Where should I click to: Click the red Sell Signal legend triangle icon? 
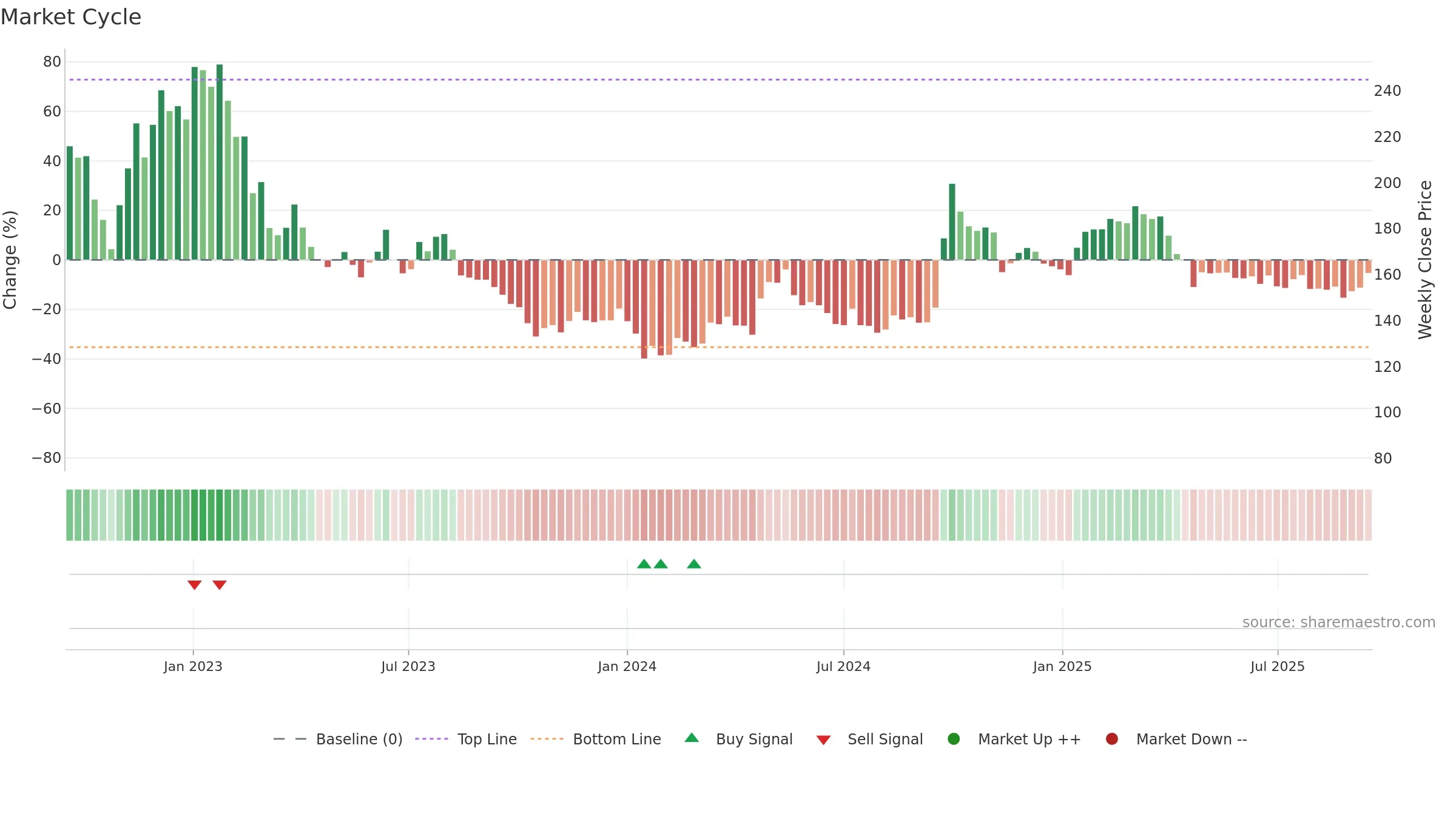pos(823,740)
